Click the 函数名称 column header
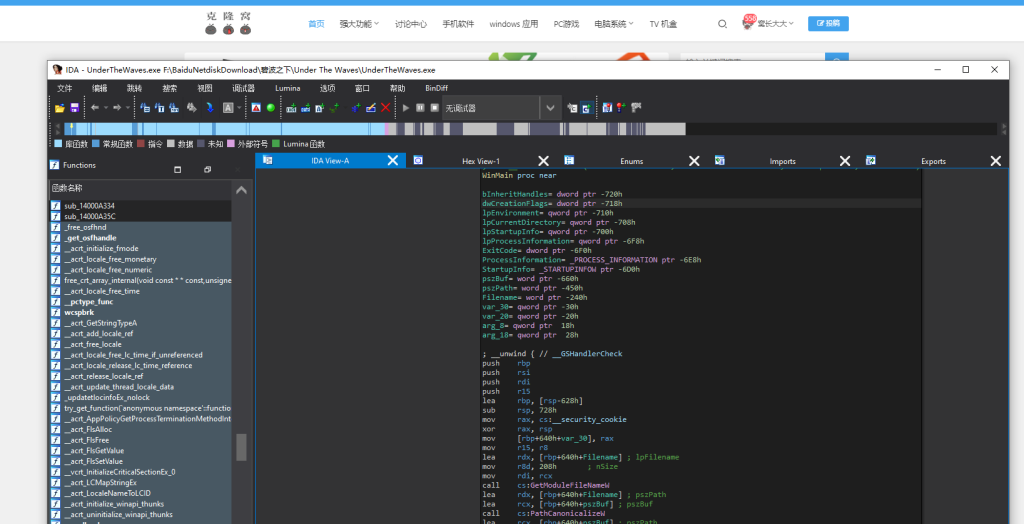This screenshot has height=524, width=1024. [141, 188]
